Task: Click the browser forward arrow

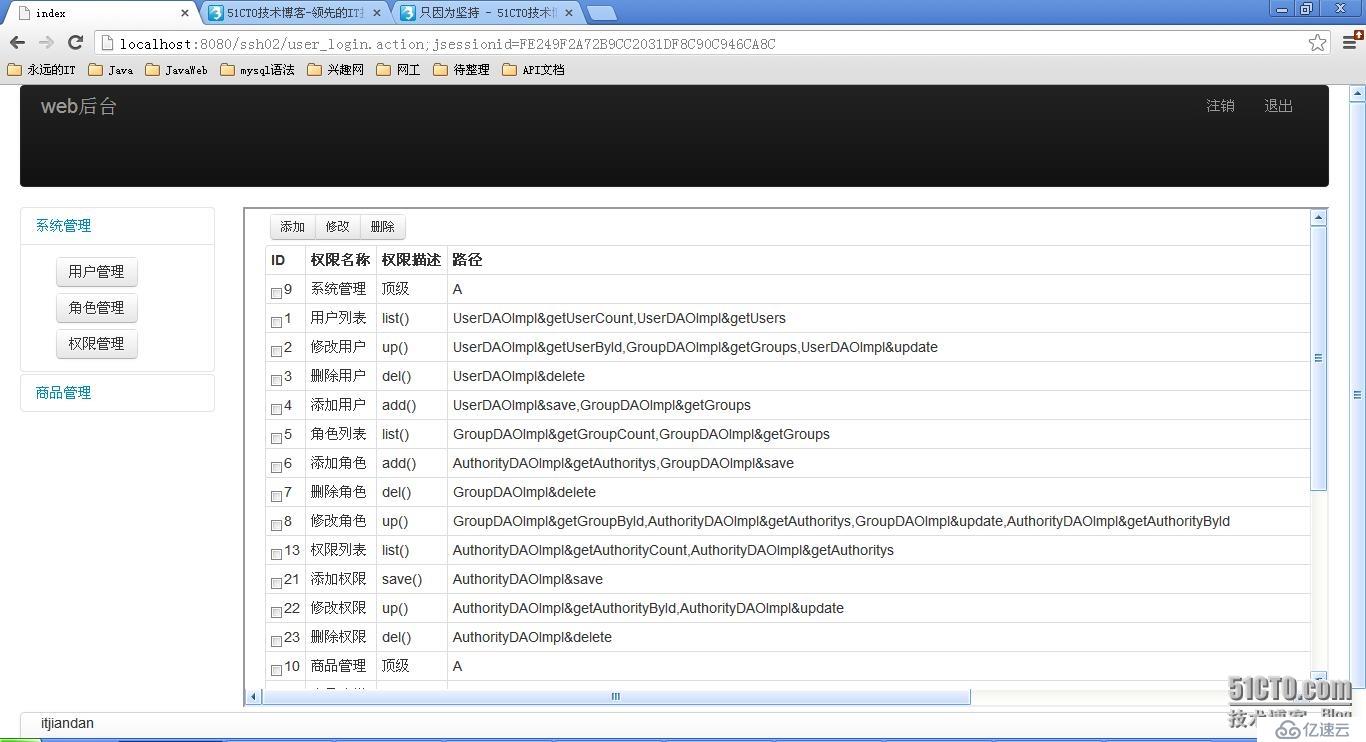Action: pos(46,43)
